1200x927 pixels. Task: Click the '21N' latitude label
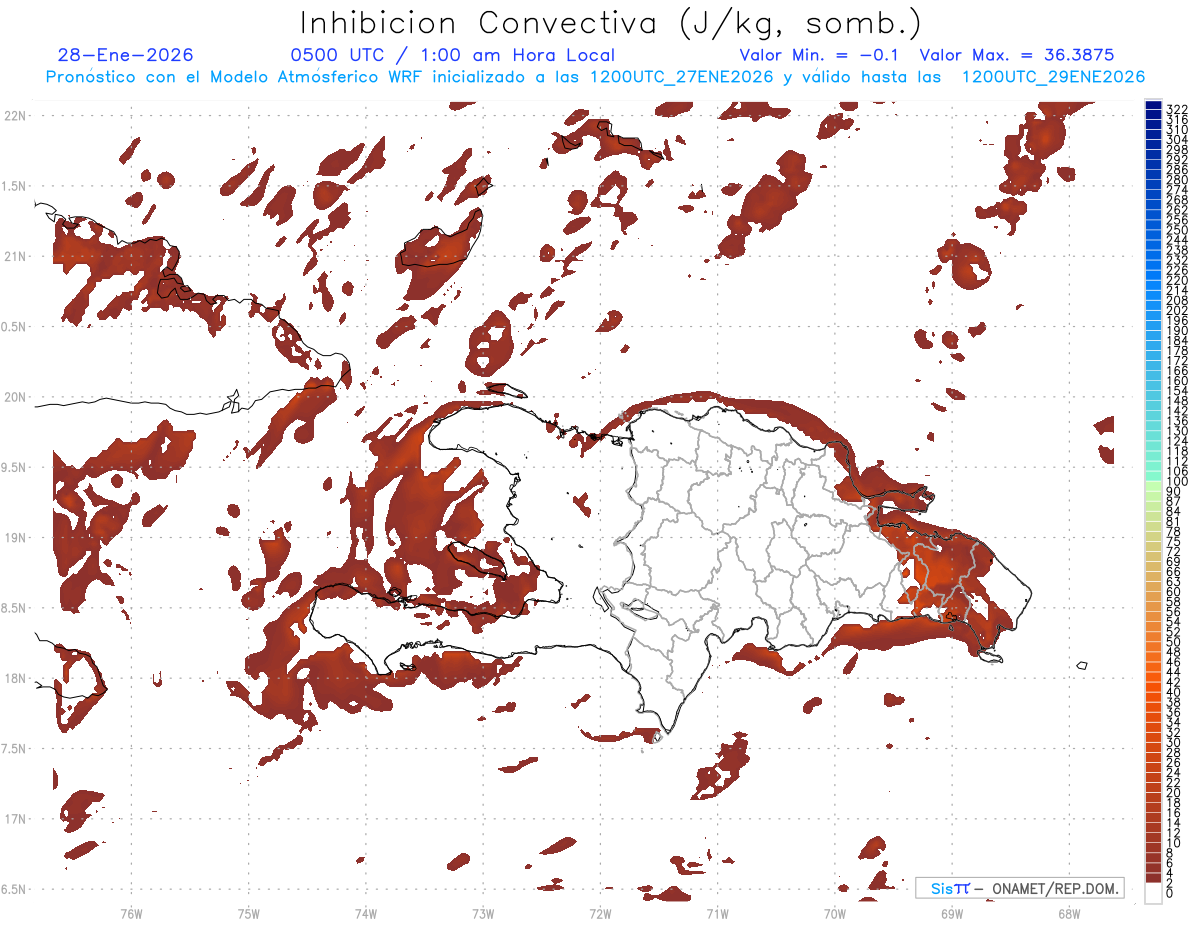point(15,257)
